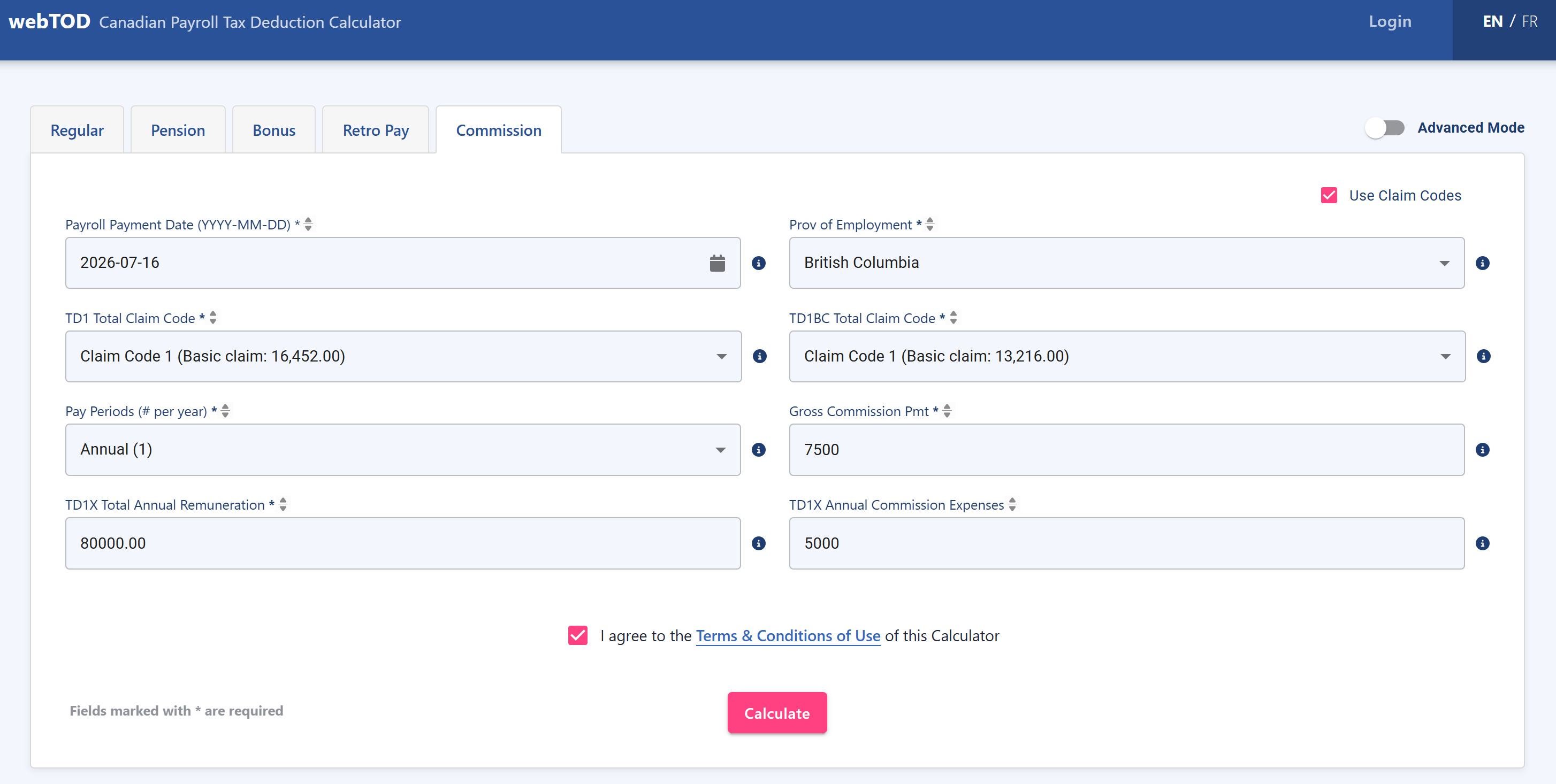1556x784 pixels.
Task: Click reorder arrows beside TD1BC Total Claim Code label
Action: pos(953,318)
